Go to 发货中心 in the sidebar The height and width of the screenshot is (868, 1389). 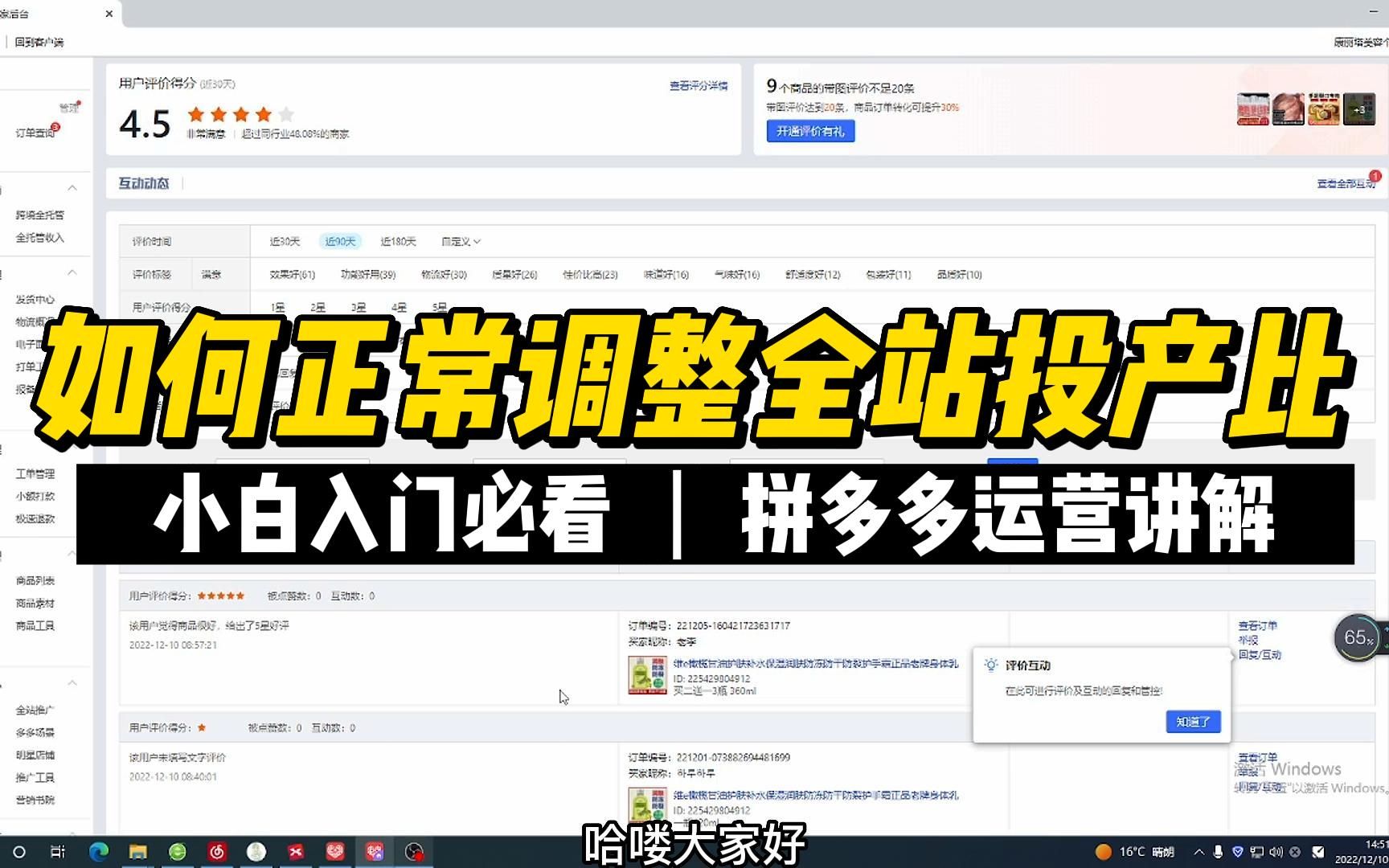(x=35, y=299)
